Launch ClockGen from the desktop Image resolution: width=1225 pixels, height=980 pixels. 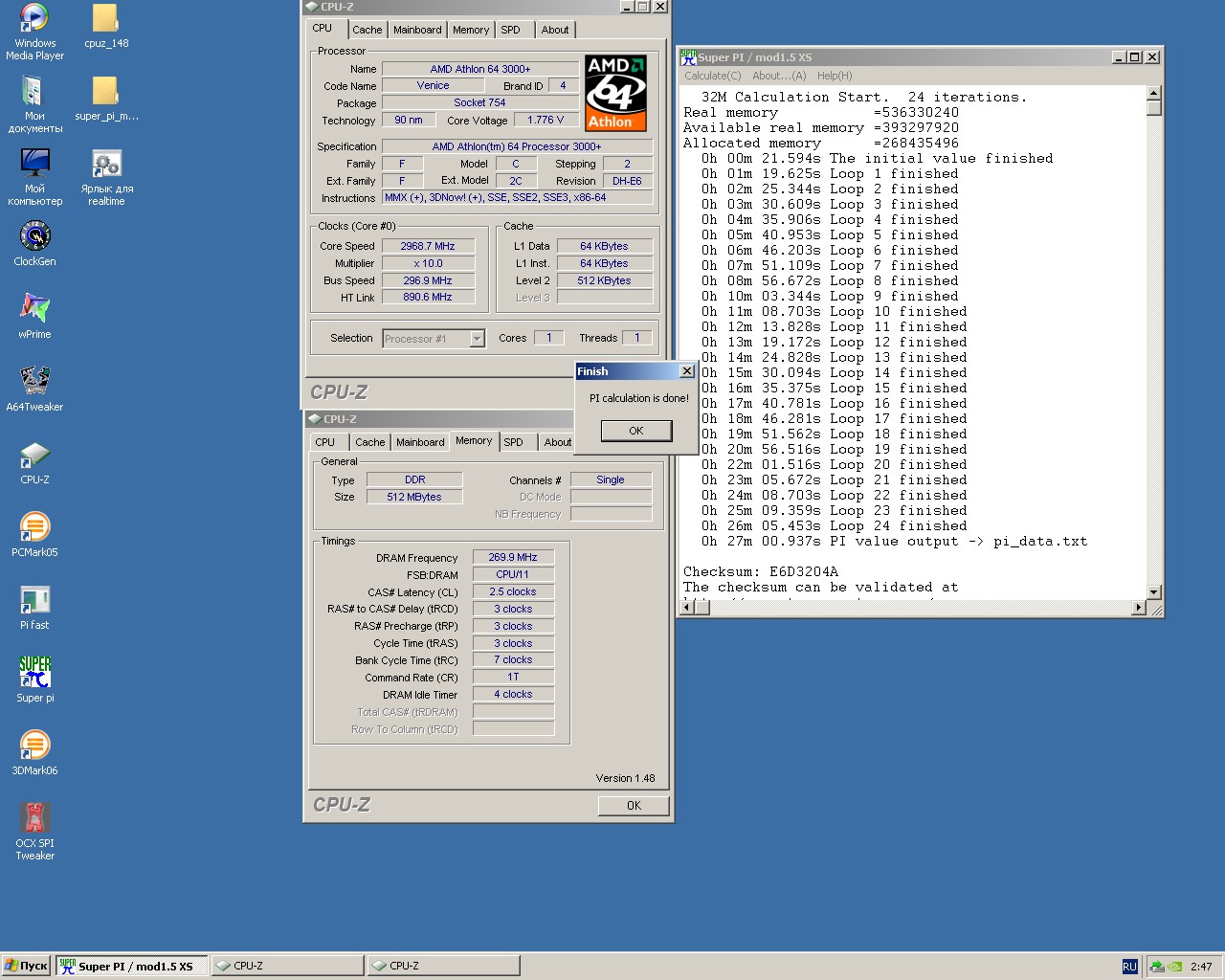click(34, 243)
